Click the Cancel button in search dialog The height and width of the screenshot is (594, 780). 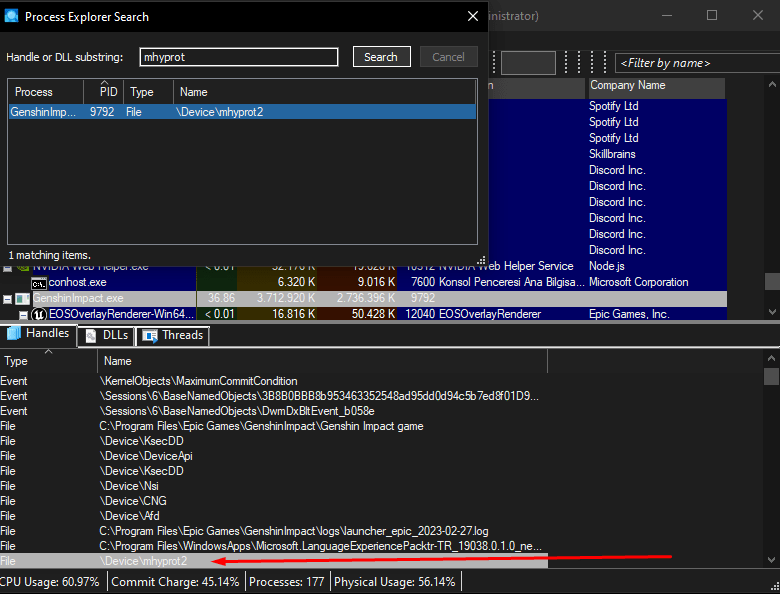(x=448, y=57)
